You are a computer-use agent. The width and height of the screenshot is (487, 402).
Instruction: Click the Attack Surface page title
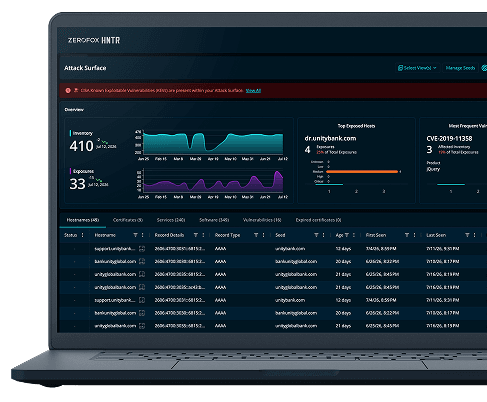(x=85, y=68)
